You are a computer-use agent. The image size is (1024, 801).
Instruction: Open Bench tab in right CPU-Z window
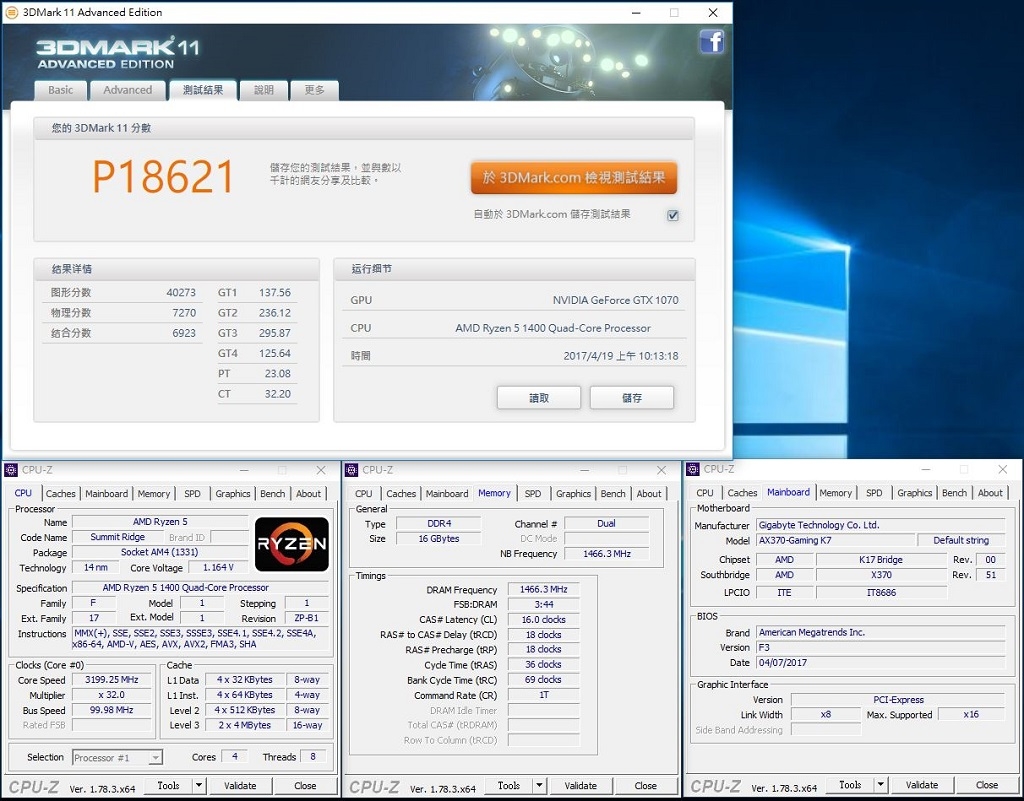pyautogui.click(x=954, y=493)
